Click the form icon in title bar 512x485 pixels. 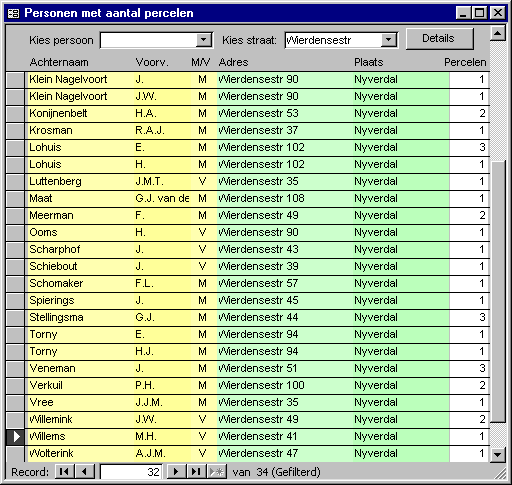pos(13,13)
